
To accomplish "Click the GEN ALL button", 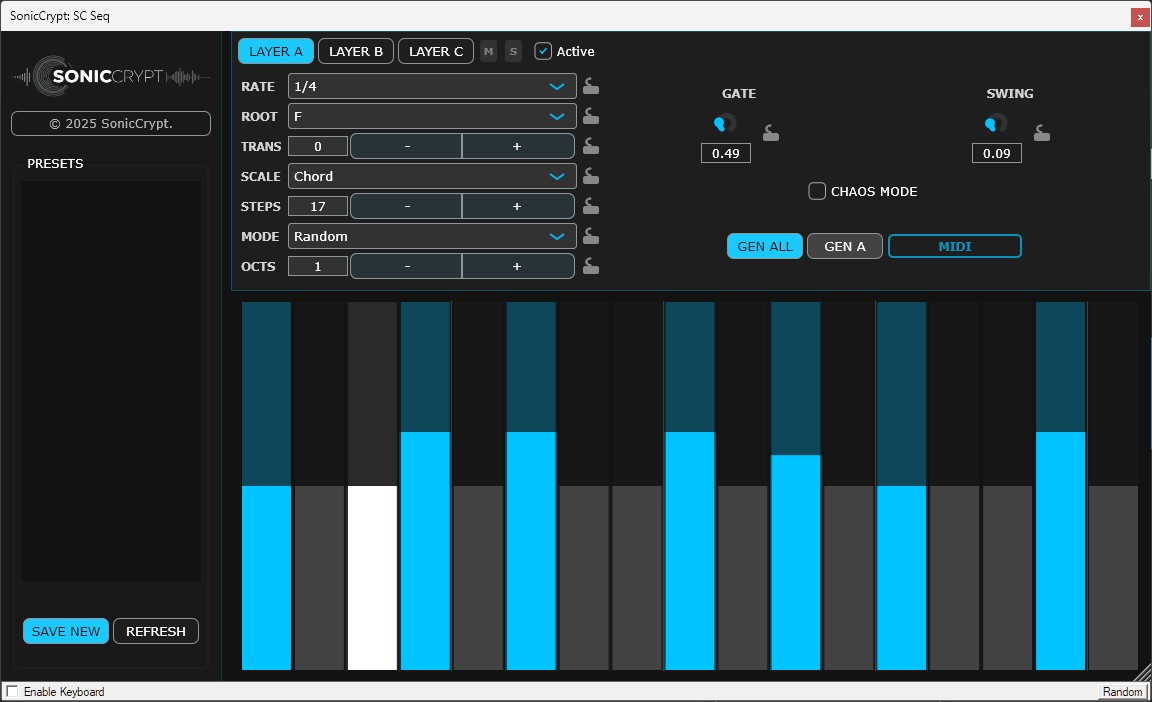I will pos(764,246).
